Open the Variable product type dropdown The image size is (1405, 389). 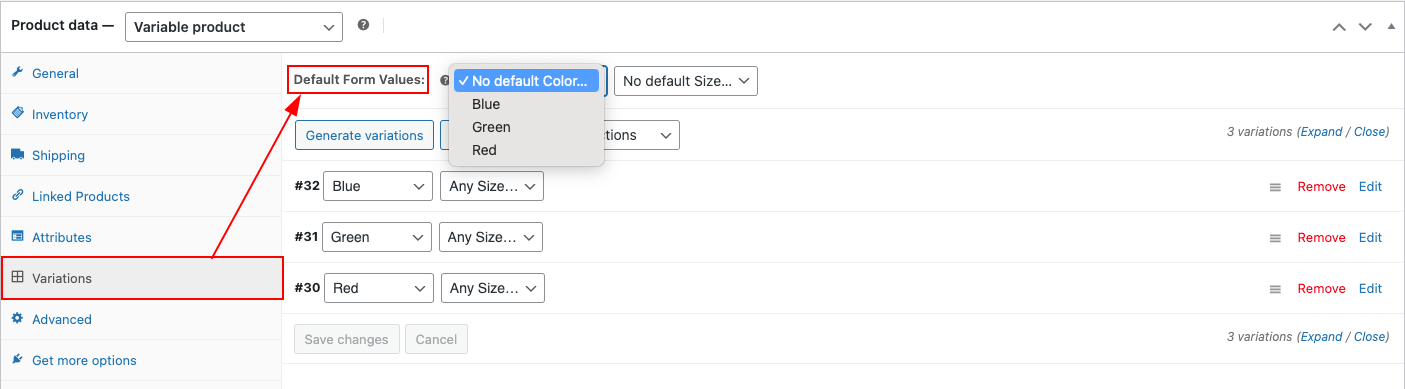pos(234,27)
